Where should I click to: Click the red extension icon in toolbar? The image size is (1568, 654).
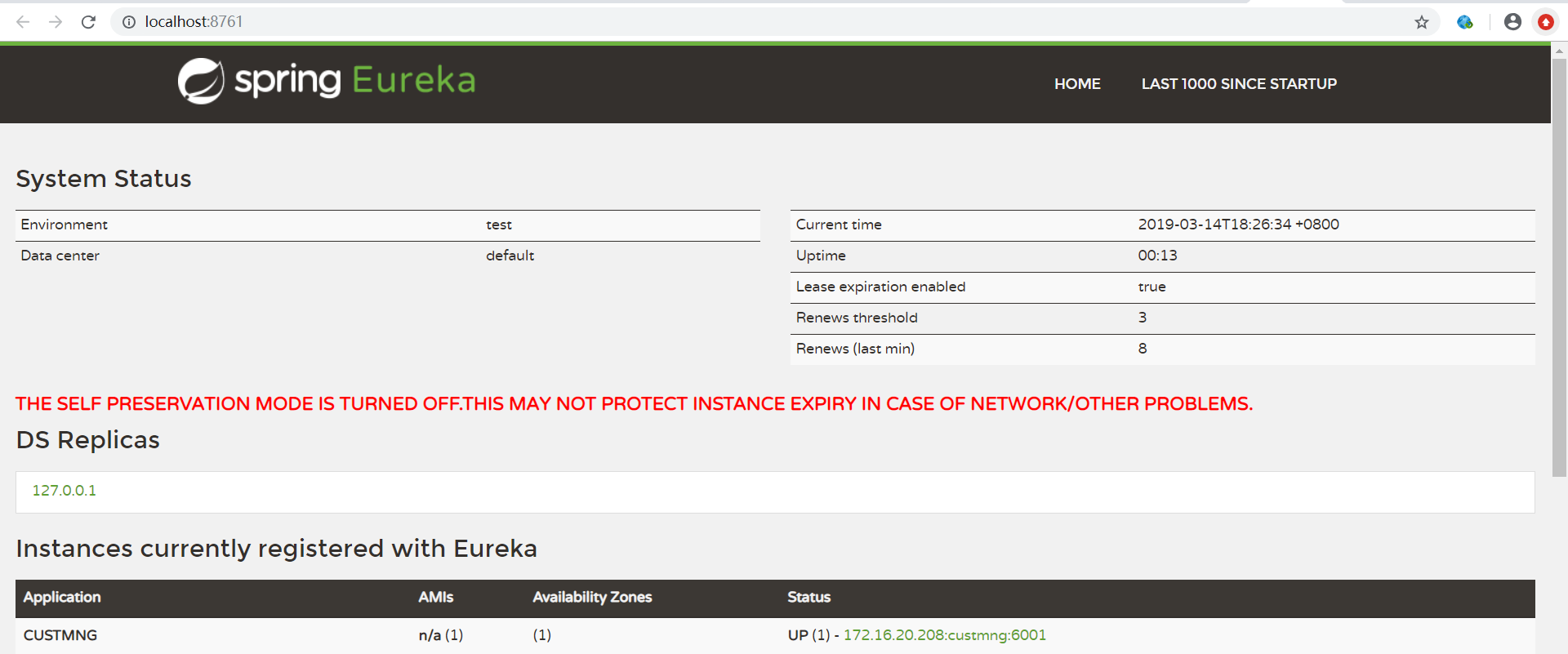tap(1546, 22)
